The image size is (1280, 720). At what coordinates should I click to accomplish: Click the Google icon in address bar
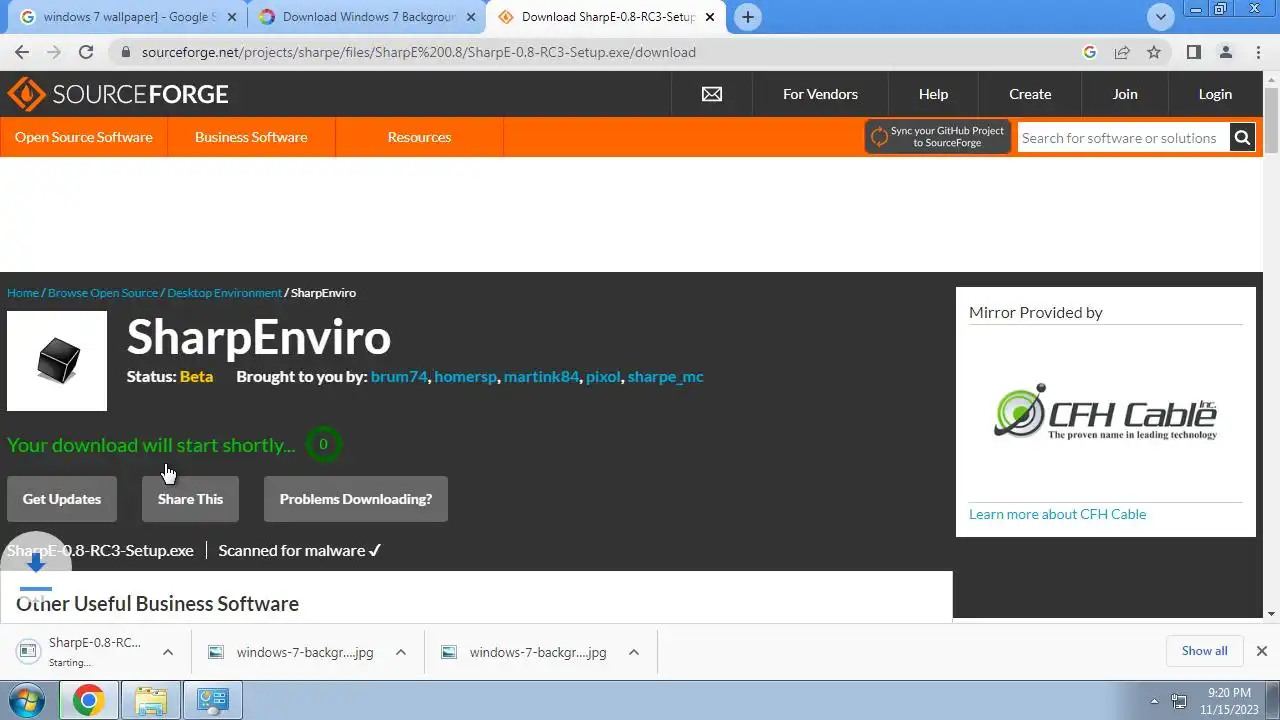[1090, 52]
